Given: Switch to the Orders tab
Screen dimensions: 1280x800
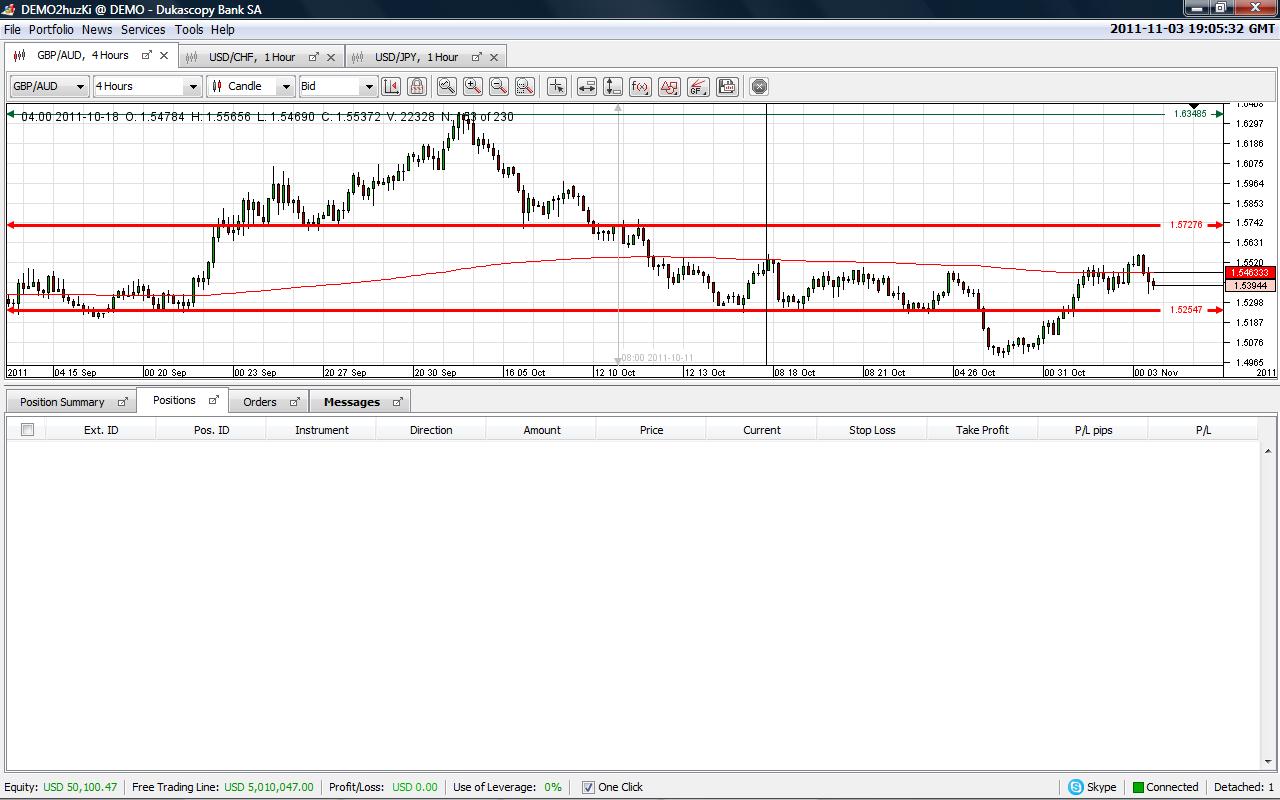Looking at the screenshot, I should pyautogui.click(x=259, y=402).
